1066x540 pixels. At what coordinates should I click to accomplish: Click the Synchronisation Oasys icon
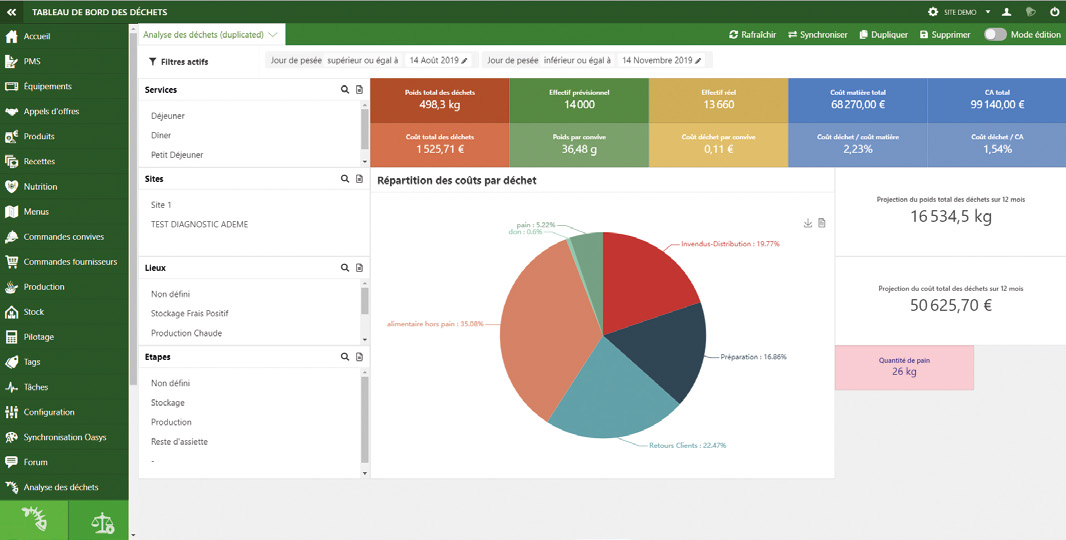(12, 437)
